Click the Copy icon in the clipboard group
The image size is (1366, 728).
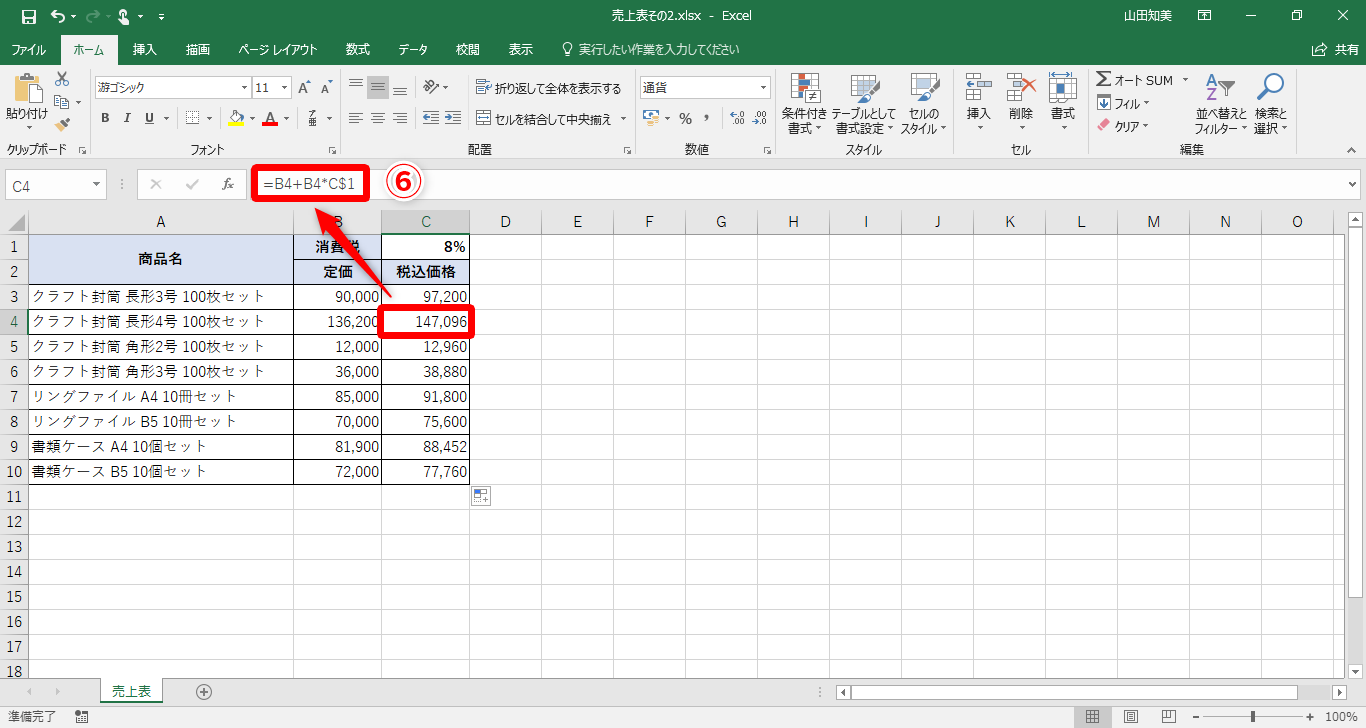click(x=62, y=102)
